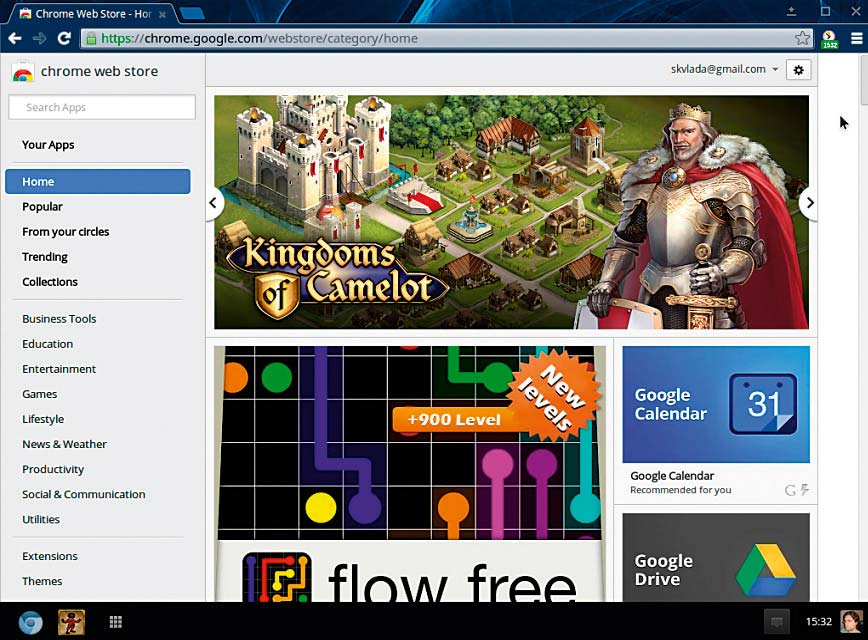Open the new tab button
Viewport: 868px width, 640px height.
192,13
